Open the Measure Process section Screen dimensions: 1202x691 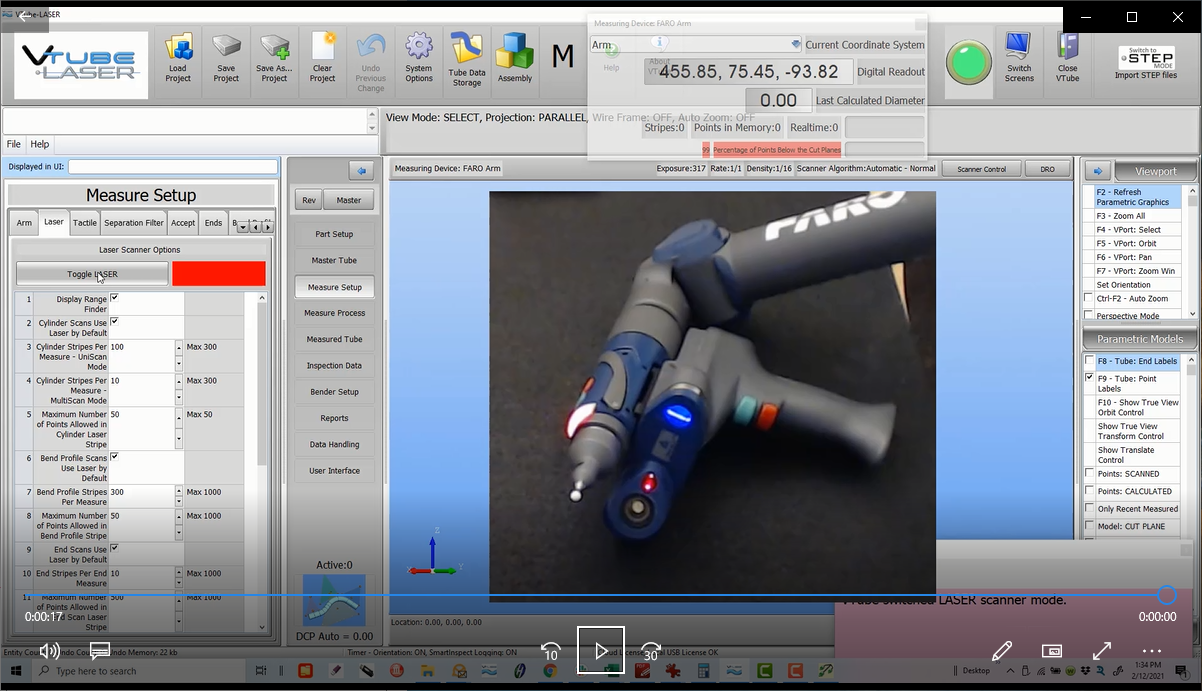(x=336, y=313)
